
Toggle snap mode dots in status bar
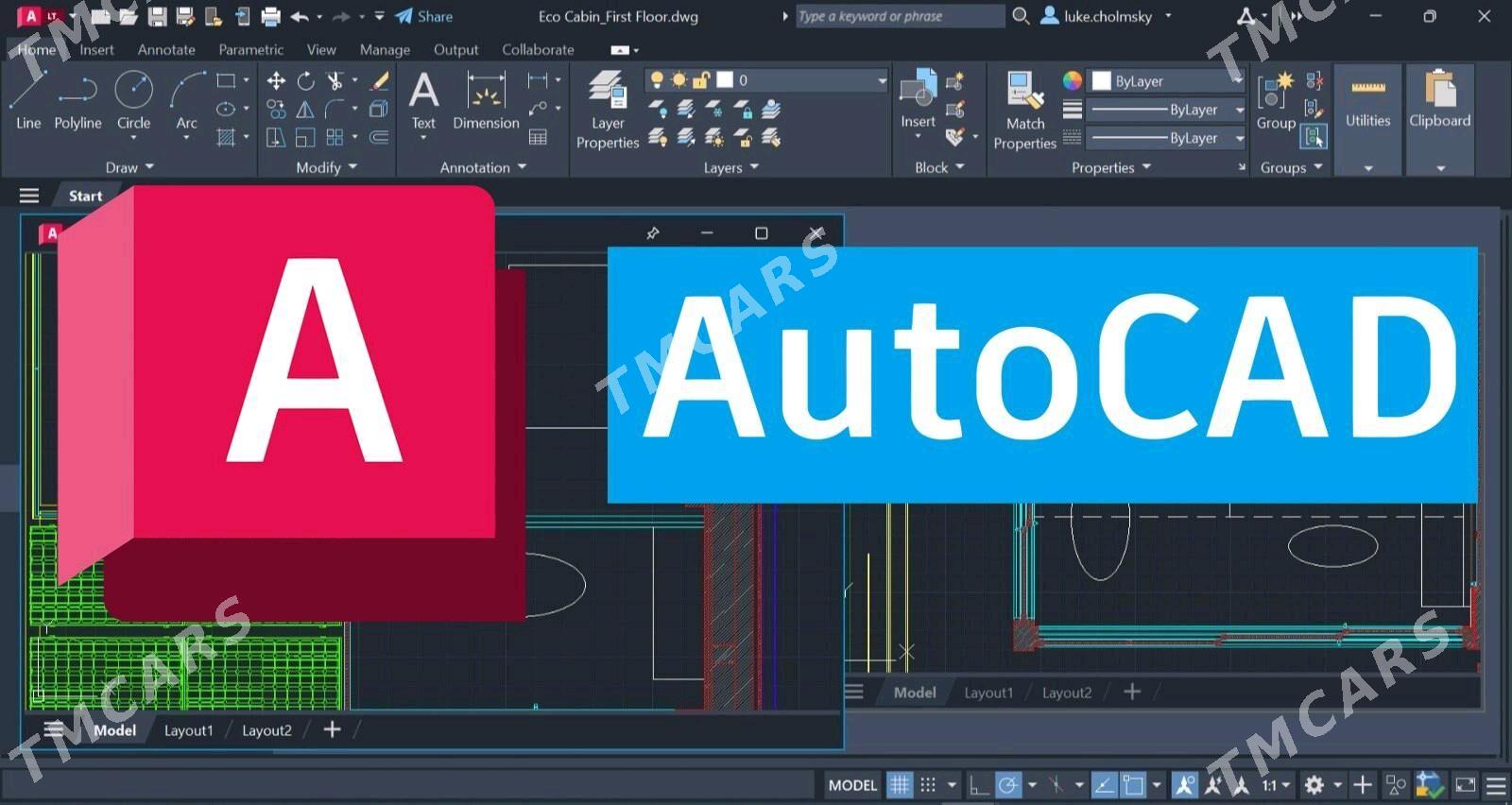coord(928,785)
